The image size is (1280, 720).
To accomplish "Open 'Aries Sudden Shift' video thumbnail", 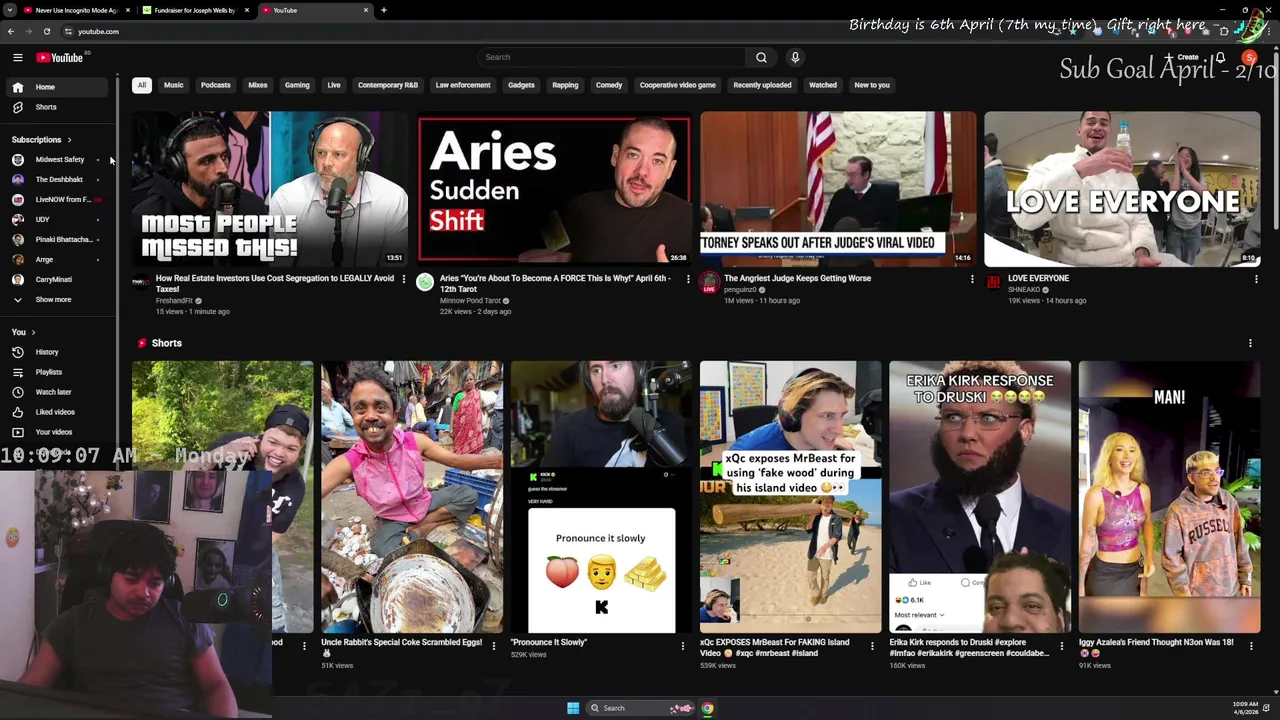I will [x=554, y=188].
